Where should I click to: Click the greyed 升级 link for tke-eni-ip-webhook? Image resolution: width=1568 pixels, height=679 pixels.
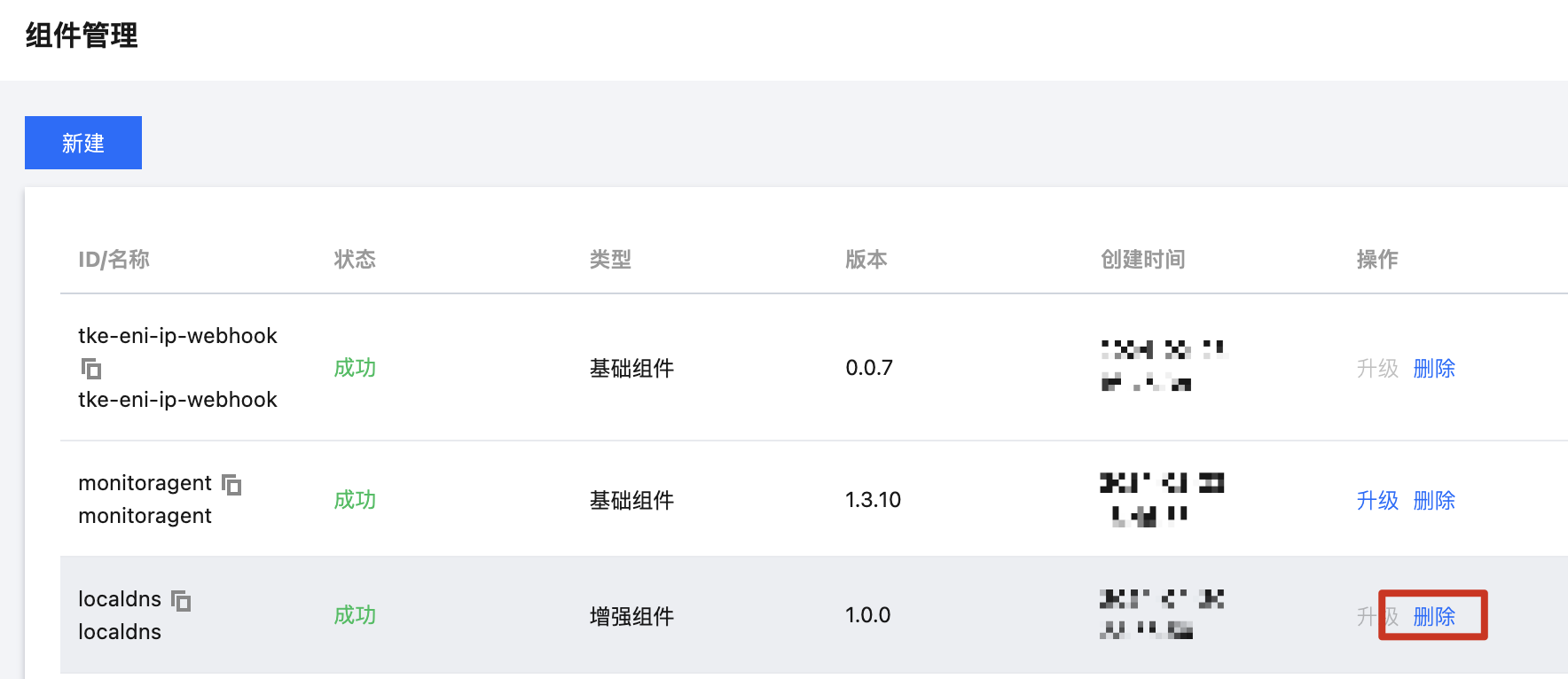tap(1376, 368)
